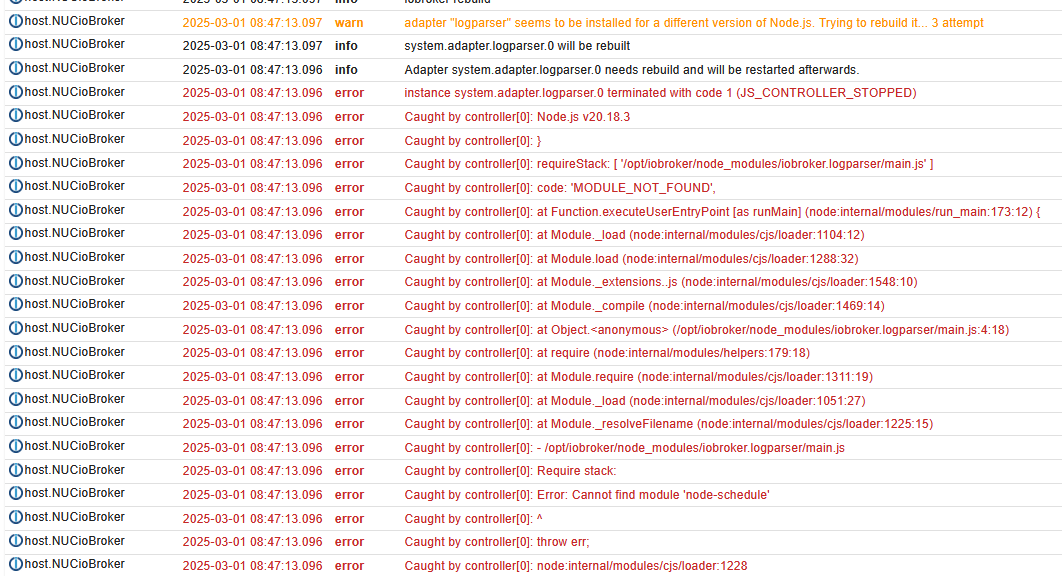Click host icon on 'will be rebuilt' row

click(x=16, y=44)
